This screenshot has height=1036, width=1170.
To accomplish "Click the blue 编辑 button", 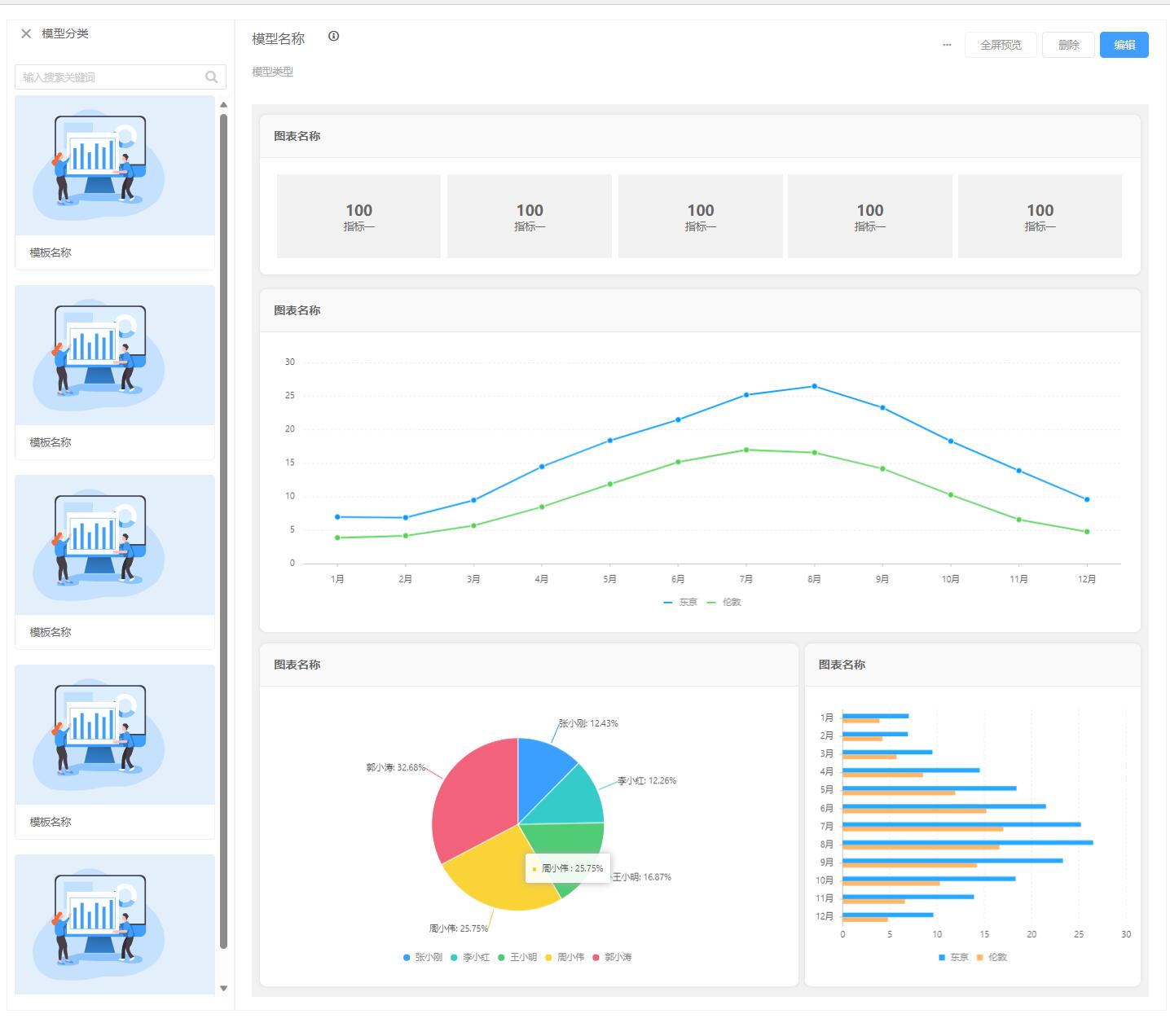I will click(1124, 45).
